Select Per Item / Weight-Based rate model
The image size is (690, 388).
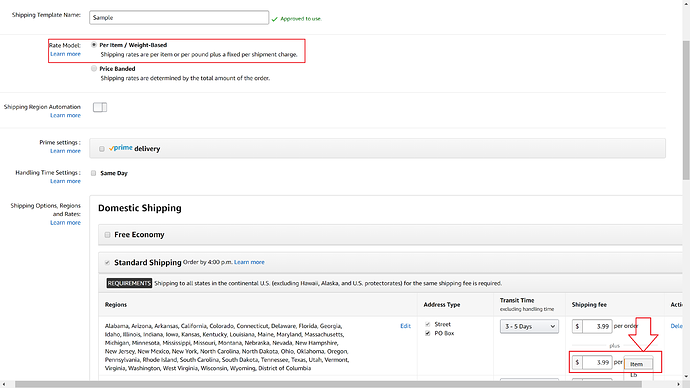pyautogui.click(x=94, y=45)
